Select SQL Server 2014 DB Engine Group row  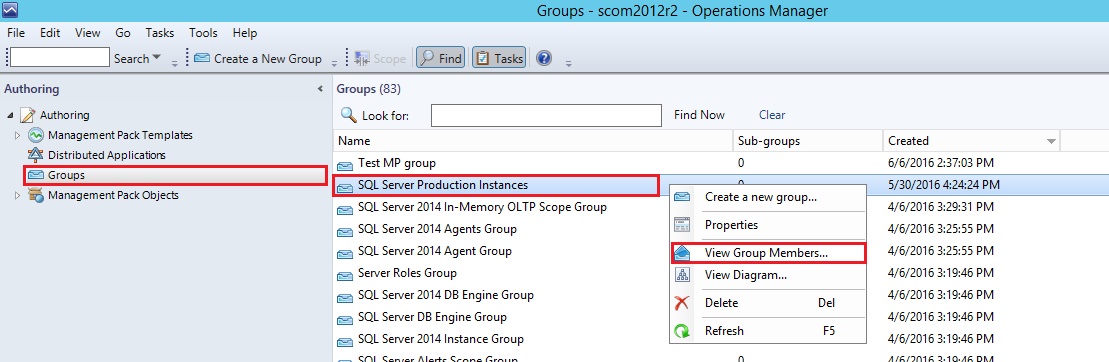pyautogui.click(x=446, y=295)
